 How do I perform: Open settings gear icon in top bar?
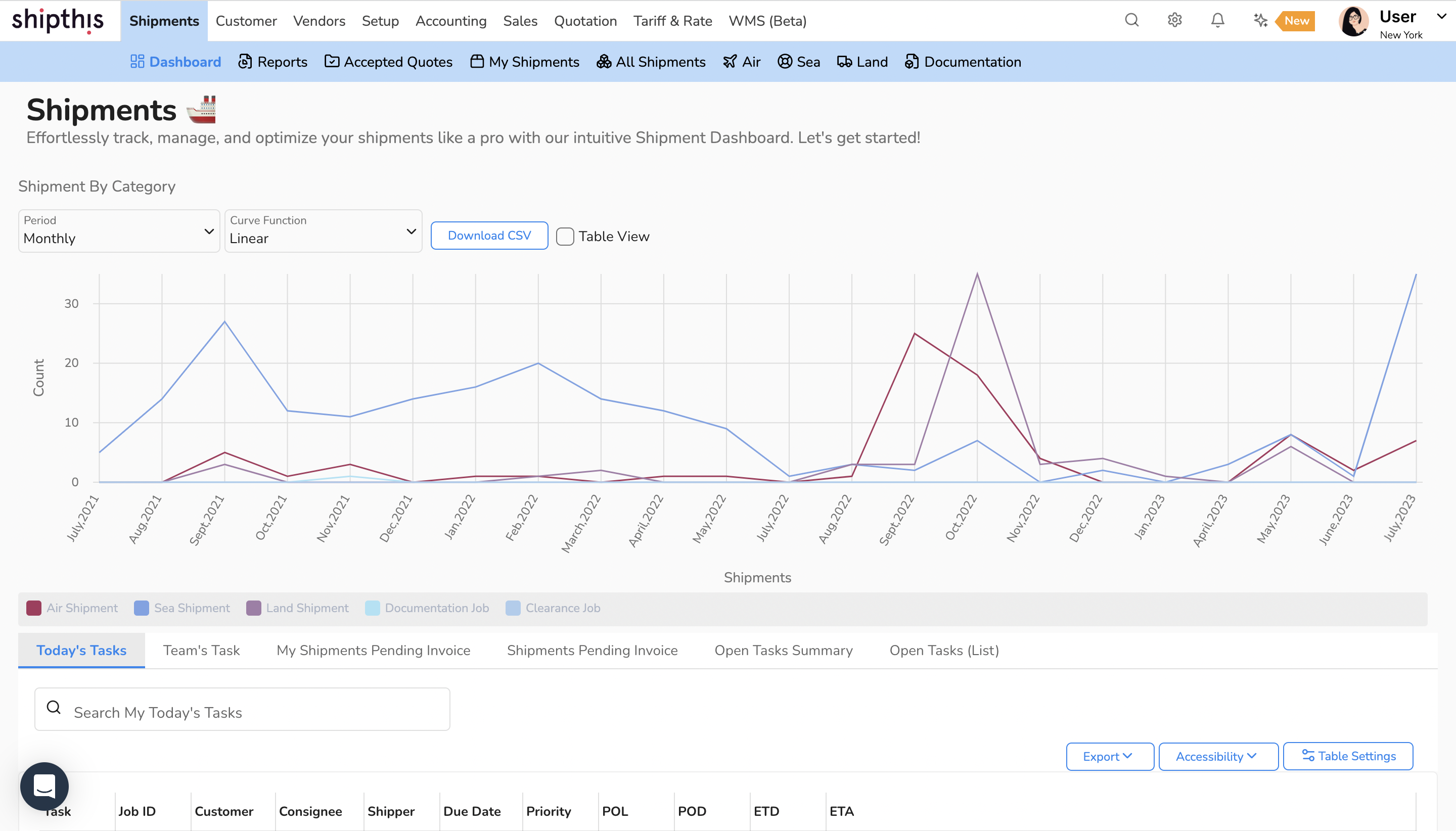coord(1174,21)
